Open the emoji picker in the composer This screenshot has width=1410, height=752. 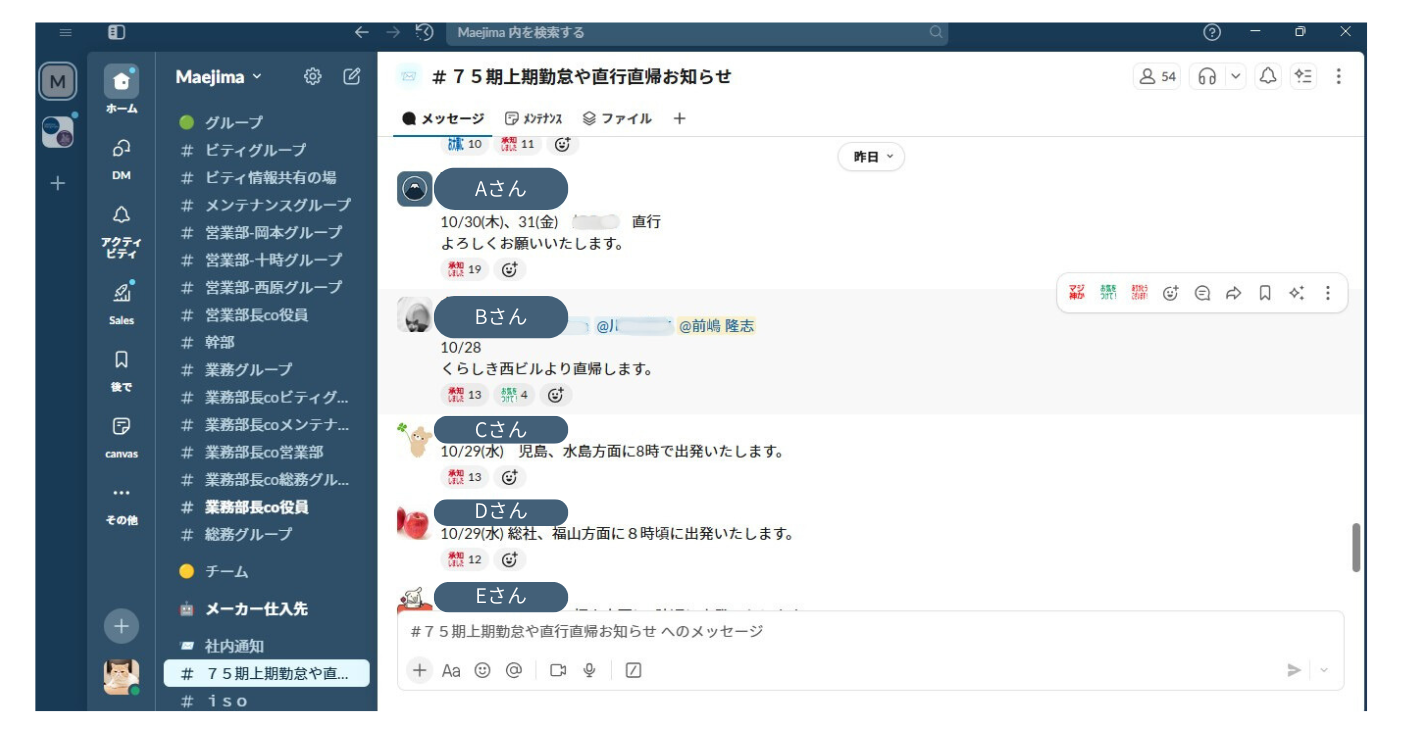pyautogui.click(x=483, y=670)
